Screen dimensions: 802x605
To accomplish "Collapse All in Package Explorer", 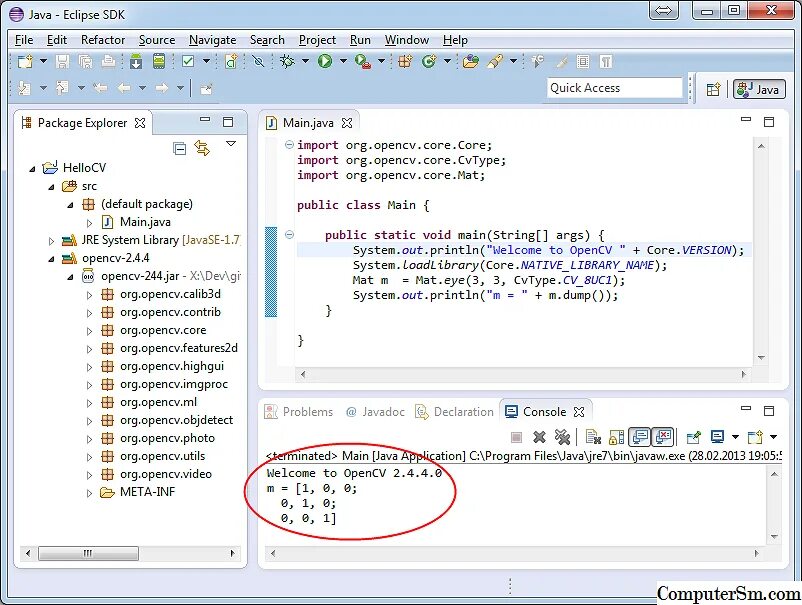I will pos(180,148).
